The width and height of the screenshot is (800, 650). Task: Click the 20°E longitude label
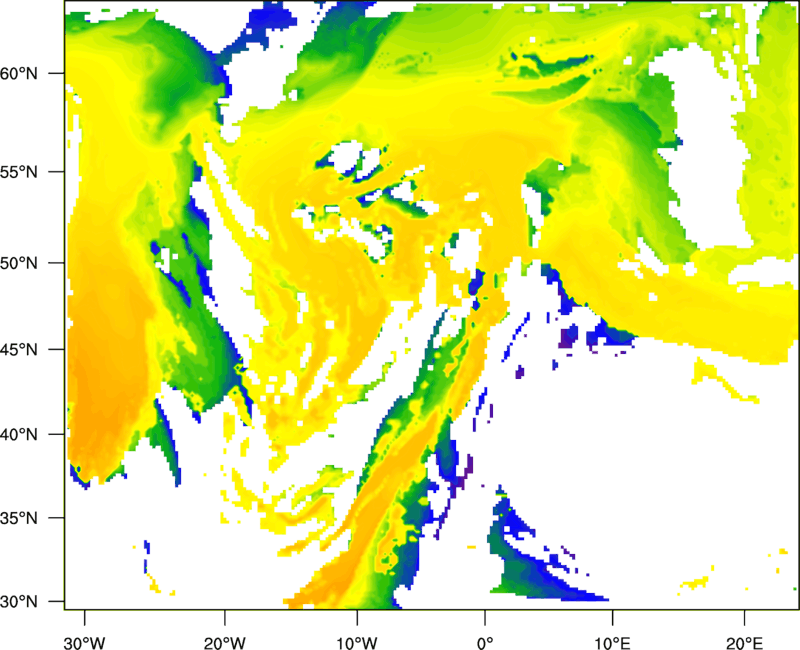[744, 643]
